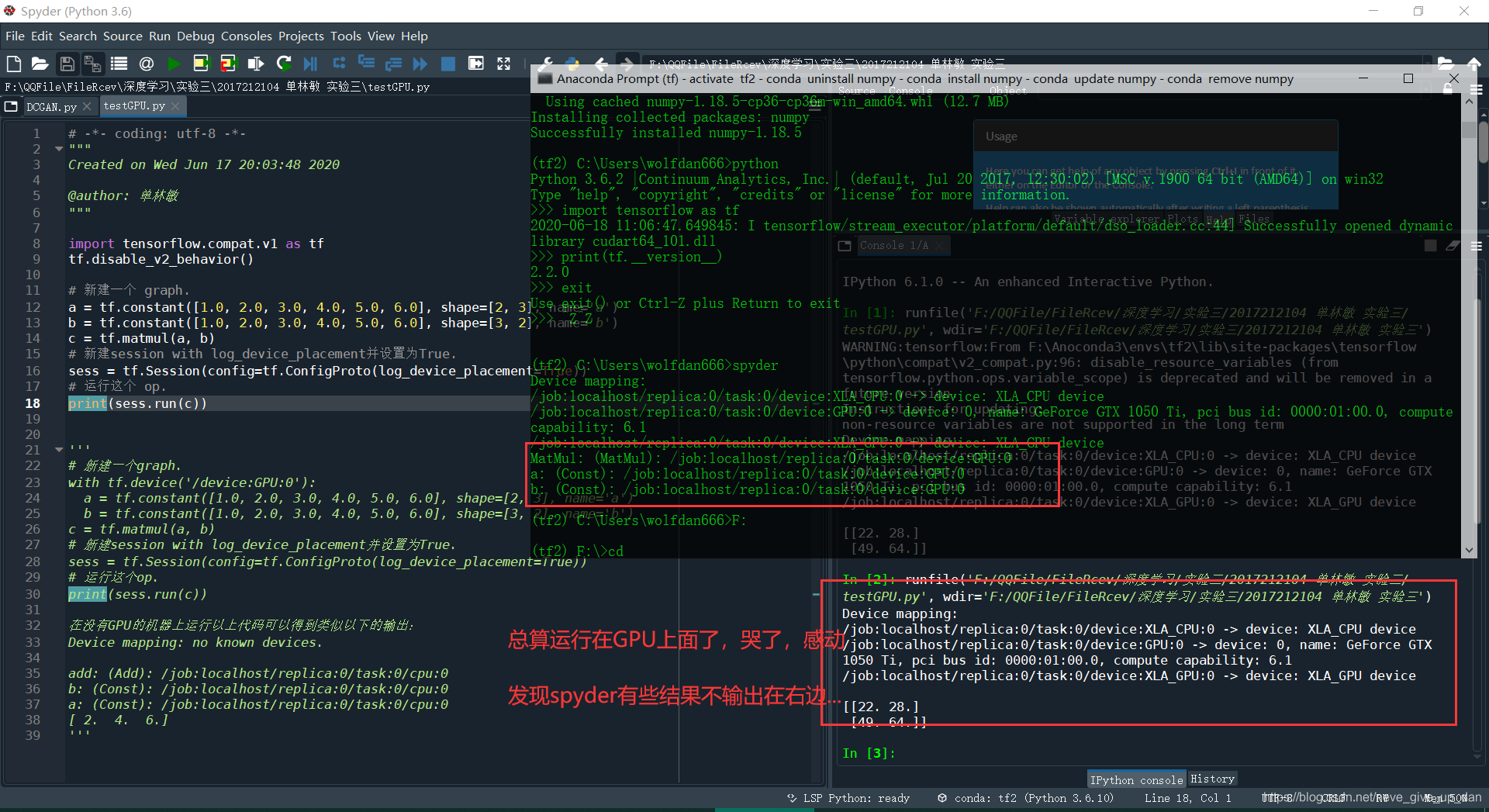
Task: Open the working directory path dropdown
Action: click(1427, 63)
